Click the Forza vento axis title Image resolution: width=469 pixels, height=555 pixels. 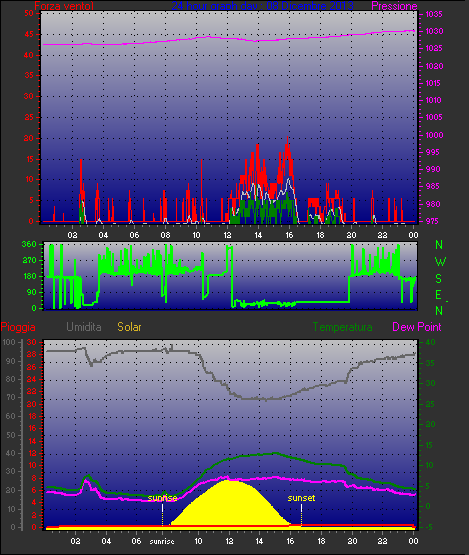coord(64,6)
